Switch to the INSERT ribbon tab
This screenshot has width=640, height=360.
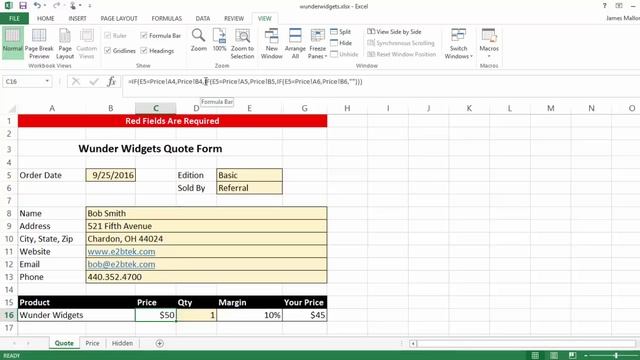point(78,18)
